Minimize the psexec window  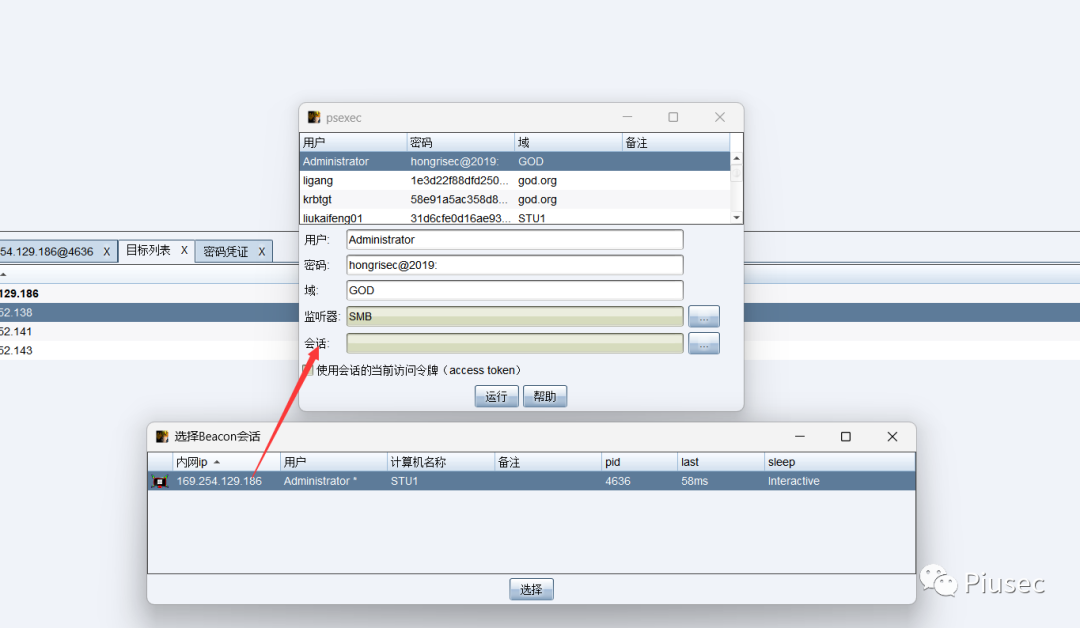627,117
